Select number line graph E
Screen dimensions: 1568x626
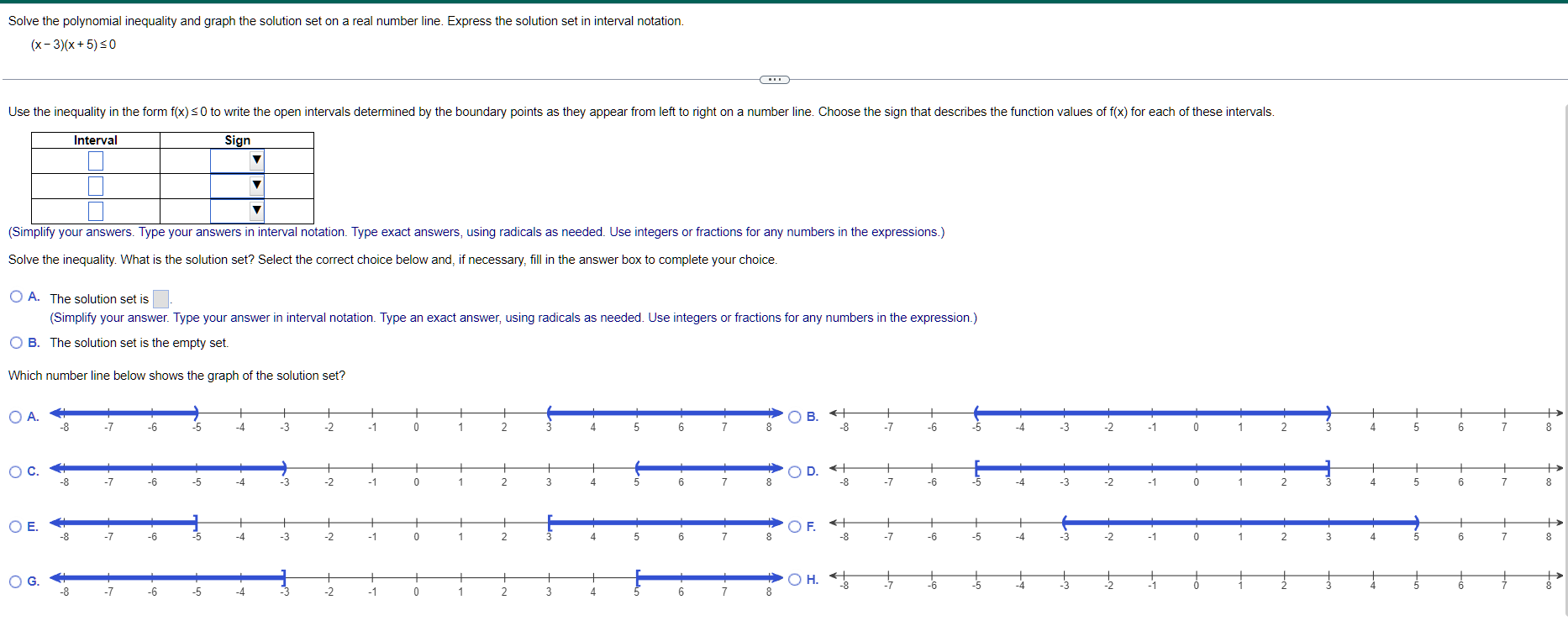coord(16,526)
